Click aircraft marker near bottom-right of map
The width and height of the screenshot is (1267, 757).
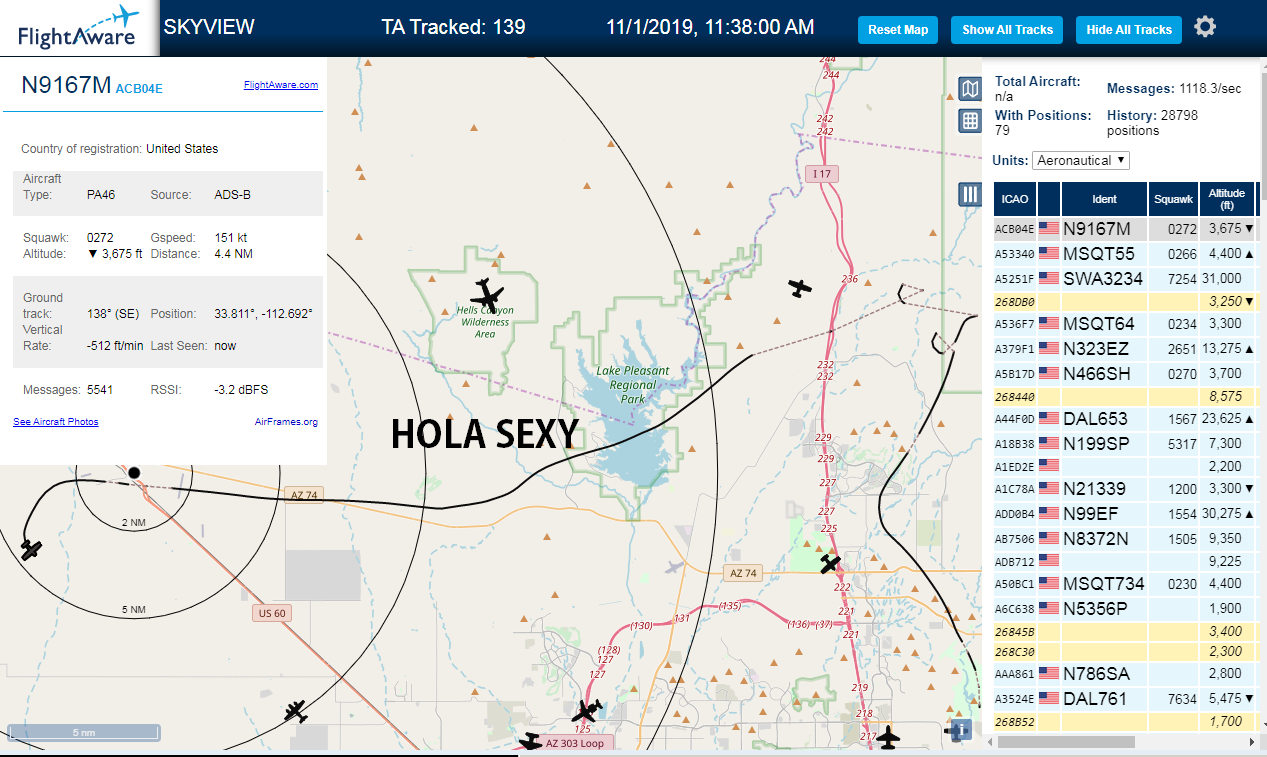tap(888, 739)
